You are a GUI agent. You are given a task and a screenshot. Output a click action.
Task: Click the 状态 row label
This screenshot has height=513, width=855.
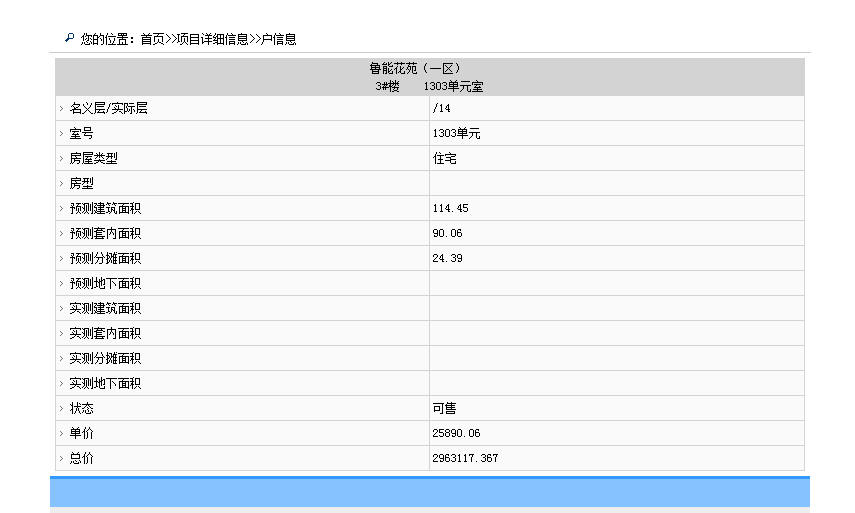[81, 408]
